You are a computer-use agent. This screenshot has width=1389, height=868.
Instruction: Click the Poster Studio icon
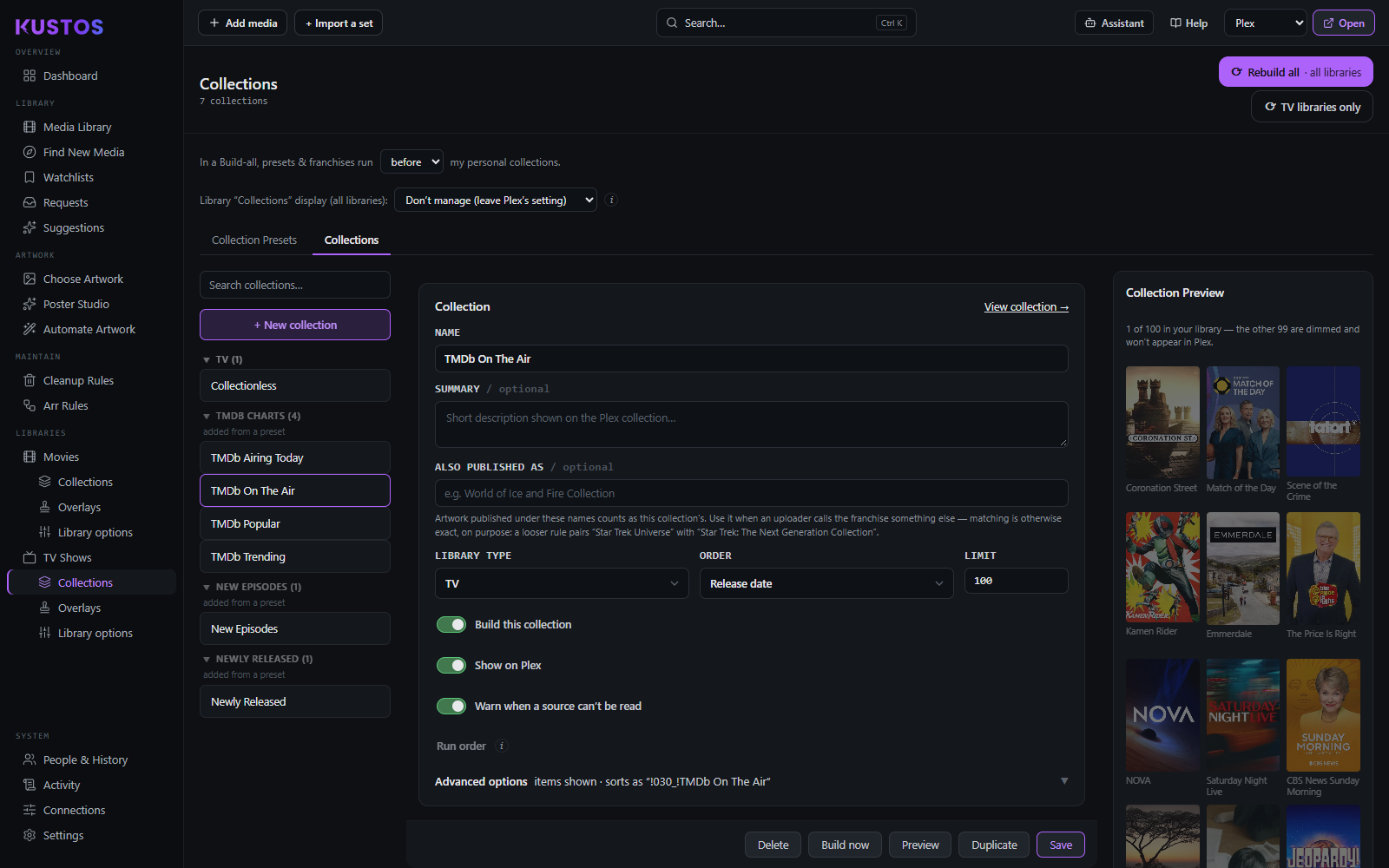[30, 304]
